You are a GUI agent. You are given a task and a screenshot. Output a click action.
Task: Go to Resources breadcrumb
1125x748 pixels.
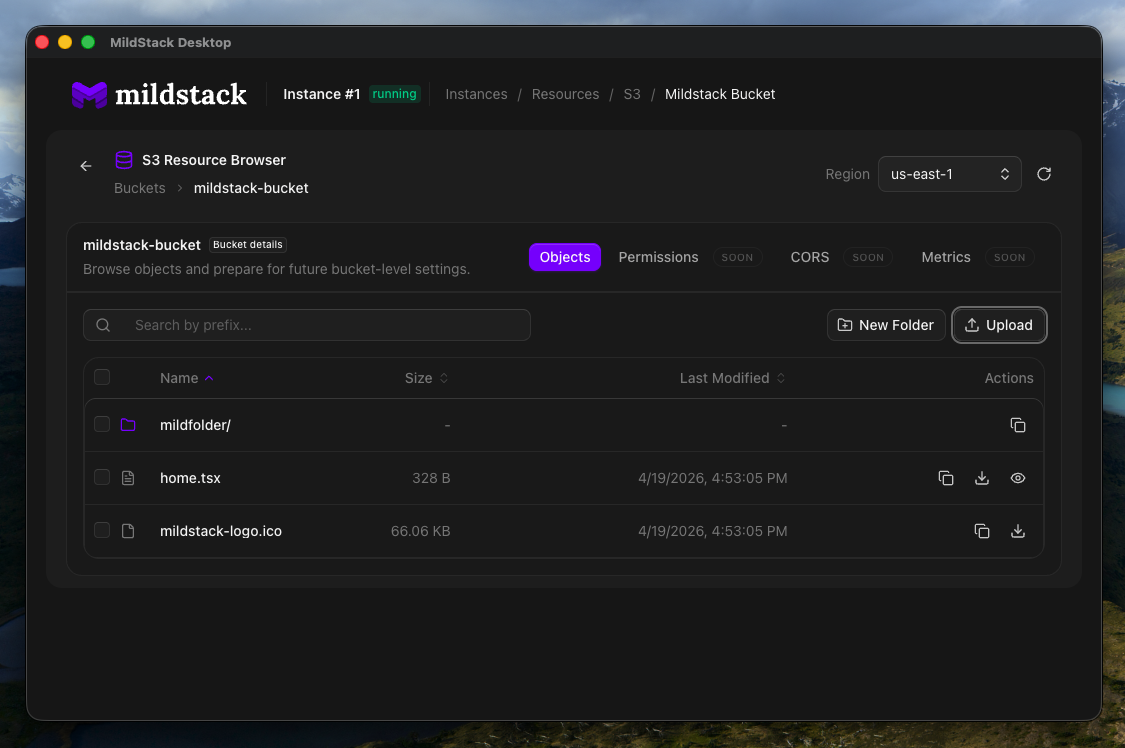565,95
